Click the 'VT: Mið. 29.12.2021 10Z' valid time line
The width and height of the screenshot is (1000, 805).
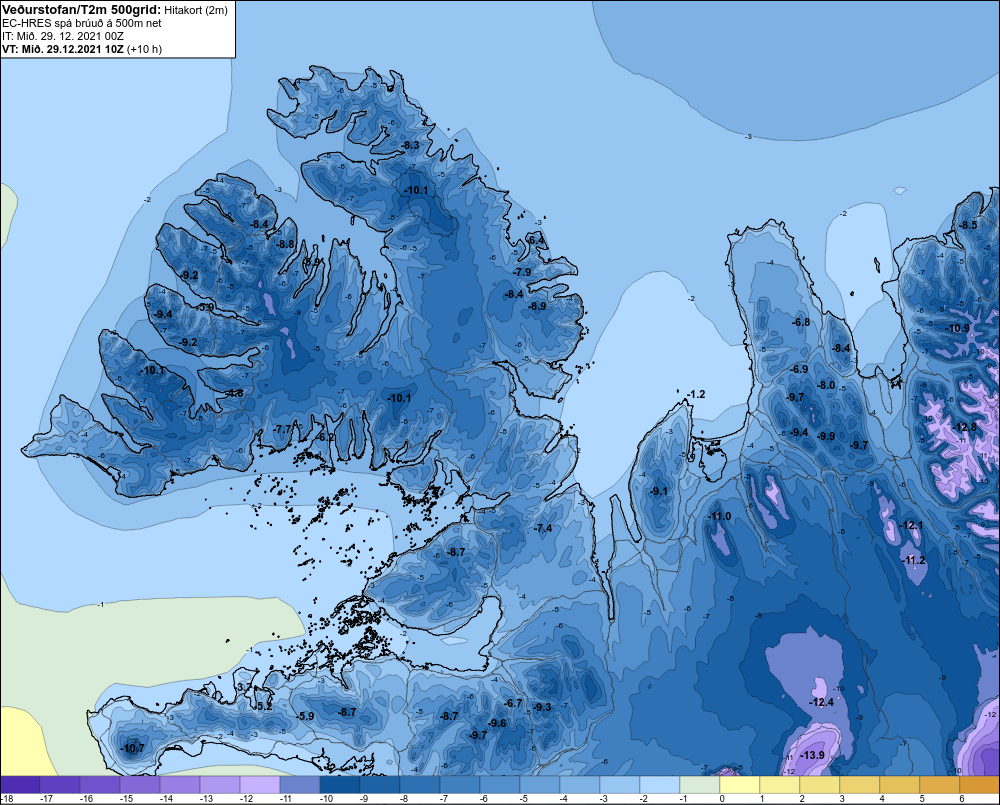[62, 49]
